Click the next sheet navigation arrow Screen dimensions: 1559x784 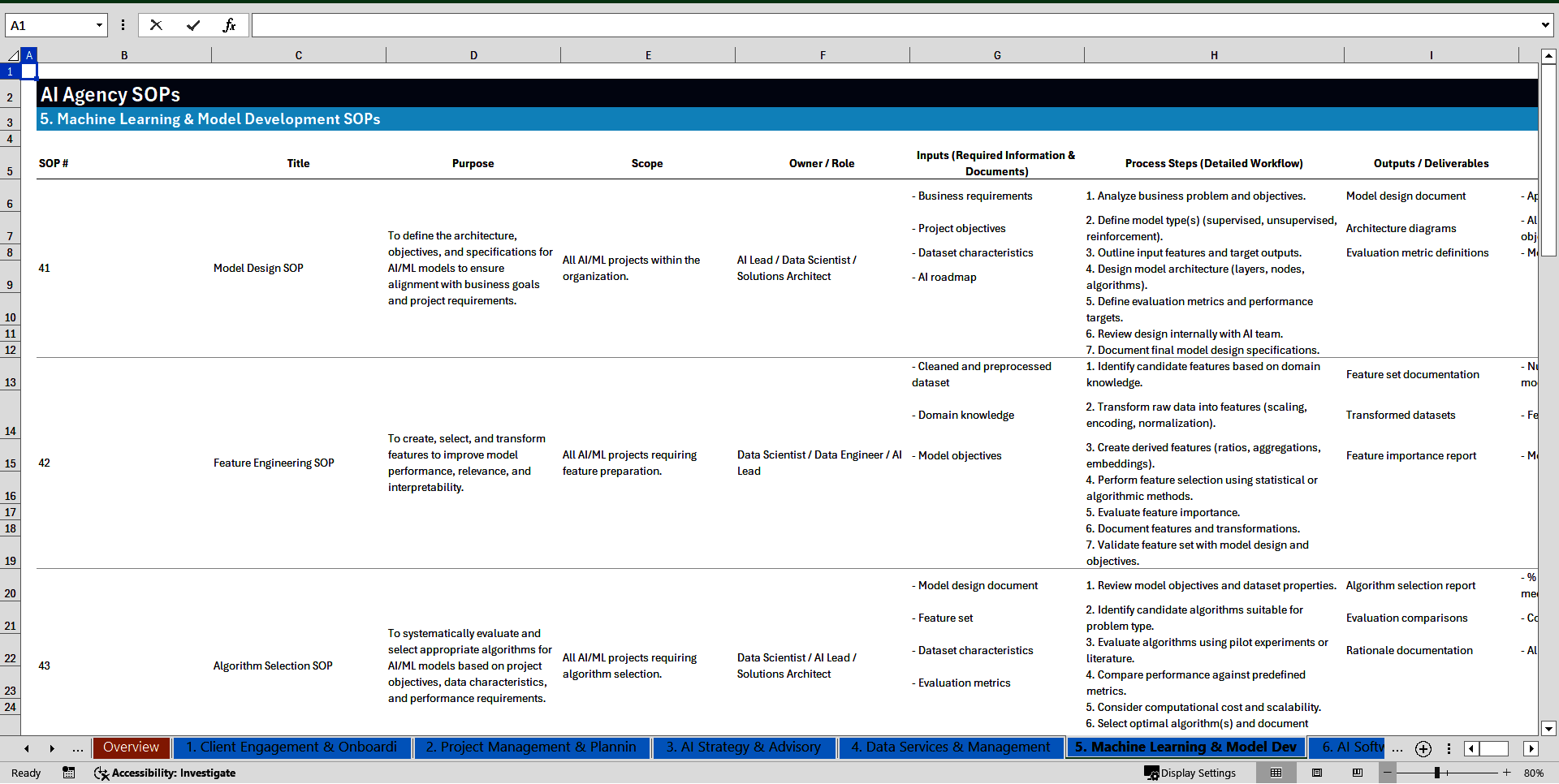[52, 748]
